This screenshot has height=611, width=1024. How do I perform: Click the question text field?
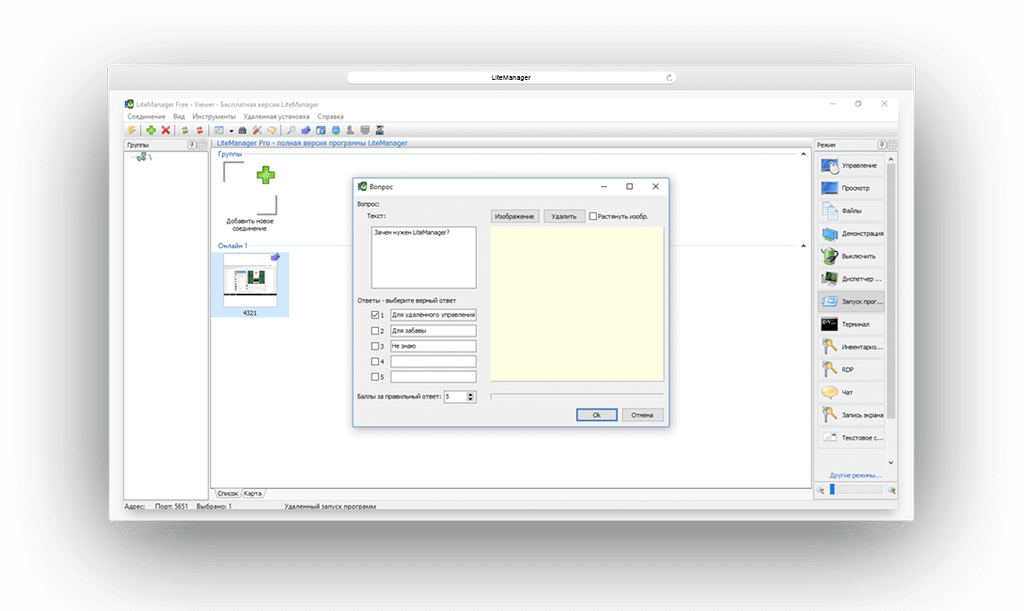tap(424, 258)
